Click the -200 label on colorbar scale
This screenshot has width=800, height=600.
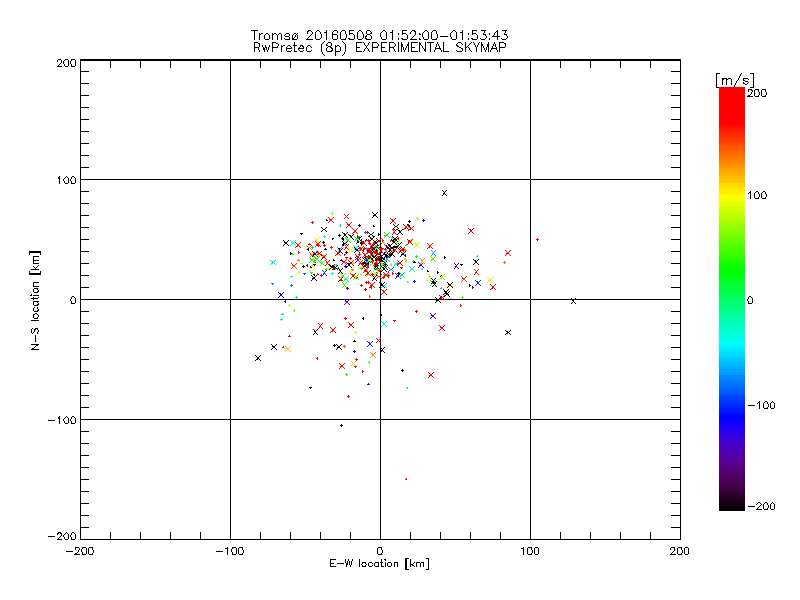[762, 506]
